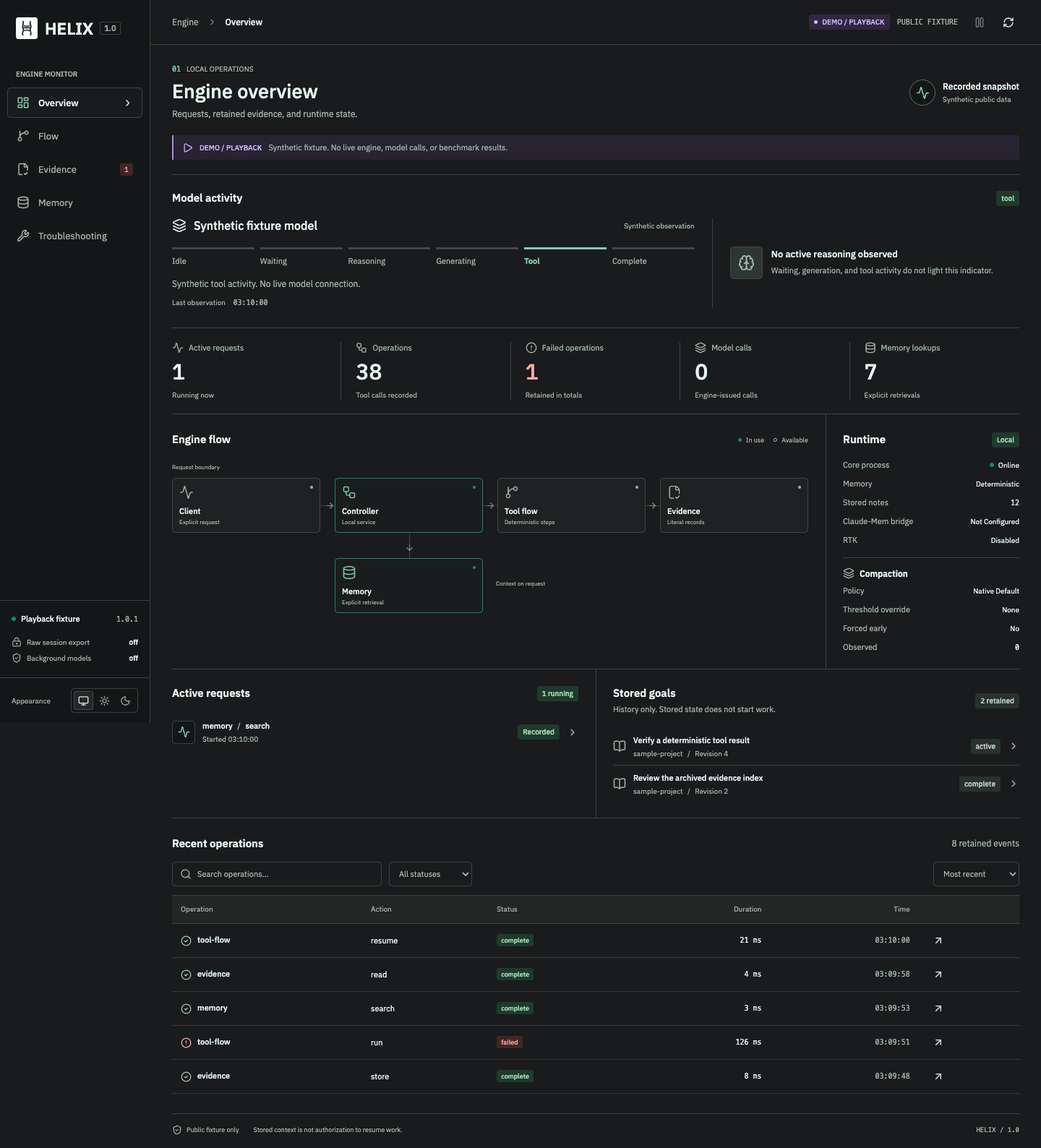The image size is (1041, 1148).
Task: Open details arrow for failed tool-flow run row
Action: coord(938,1042)
